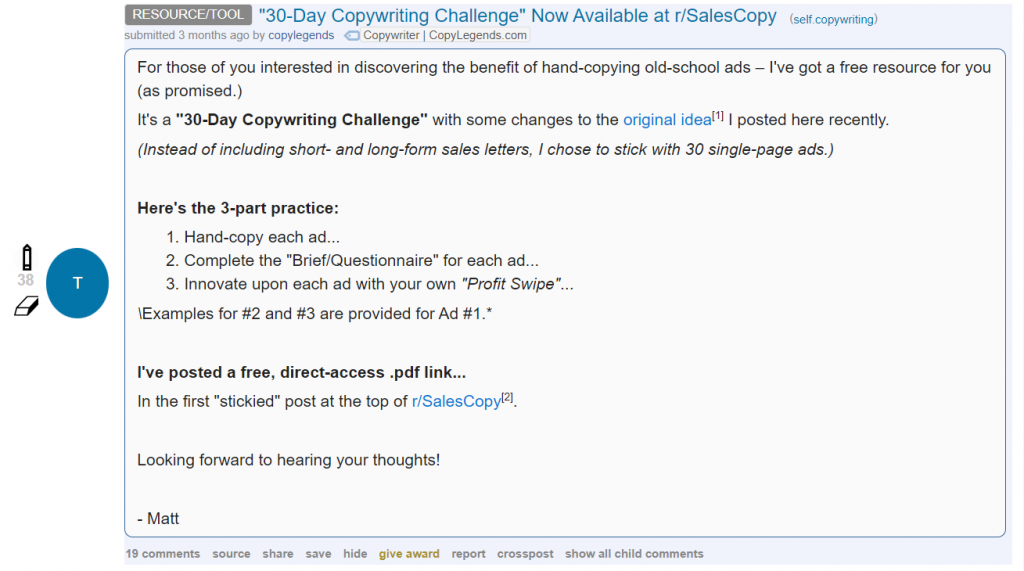Screen dimensions: 1024x571
Task: Click give award
Action: [x=409, y=553]
